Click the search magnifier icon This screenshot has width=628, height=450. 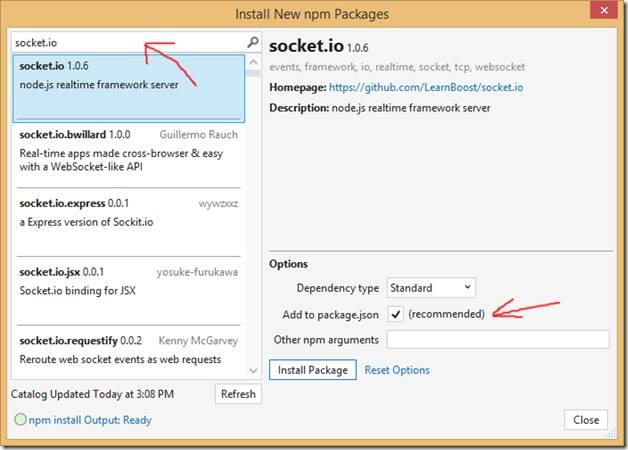[253, 42]
